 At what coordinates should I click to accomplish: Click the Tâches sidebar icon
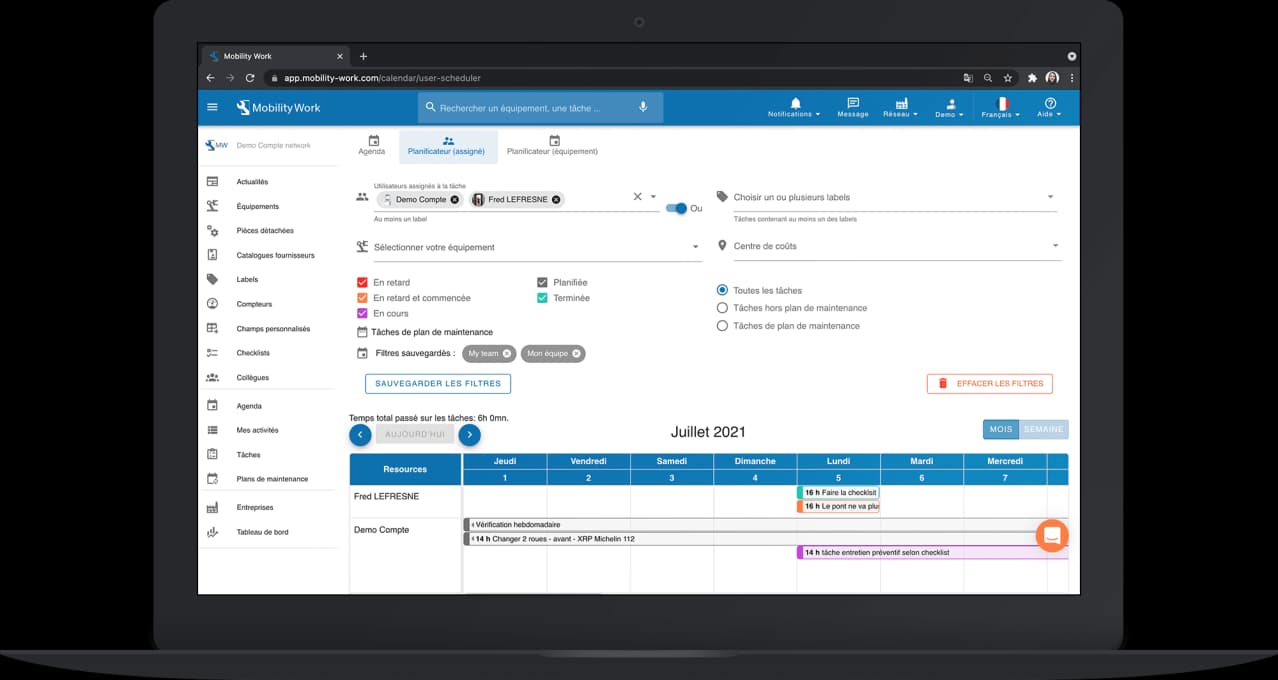212,454
